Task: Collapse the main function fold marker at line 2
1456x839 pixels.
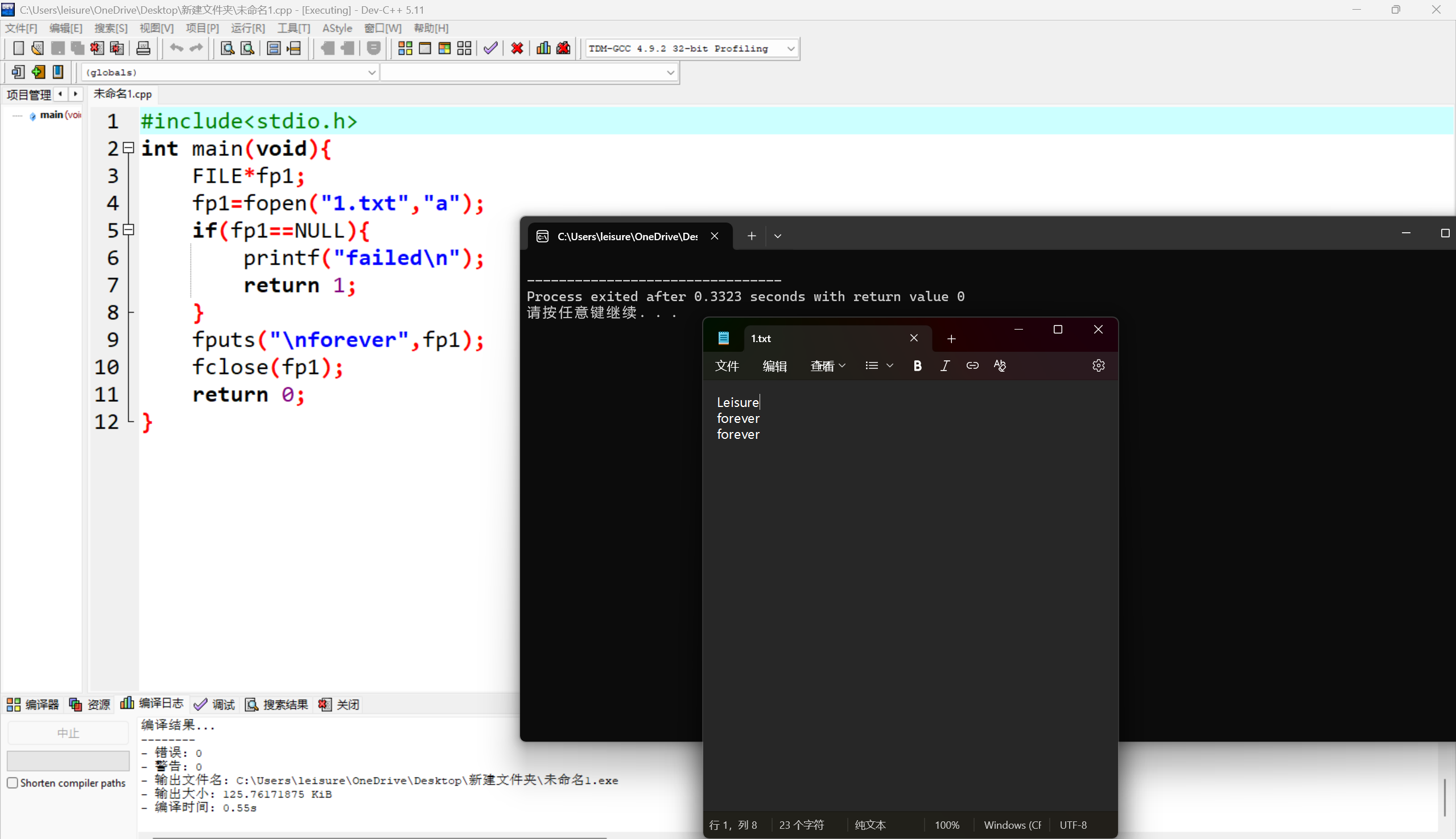Action: pos(129,148)
